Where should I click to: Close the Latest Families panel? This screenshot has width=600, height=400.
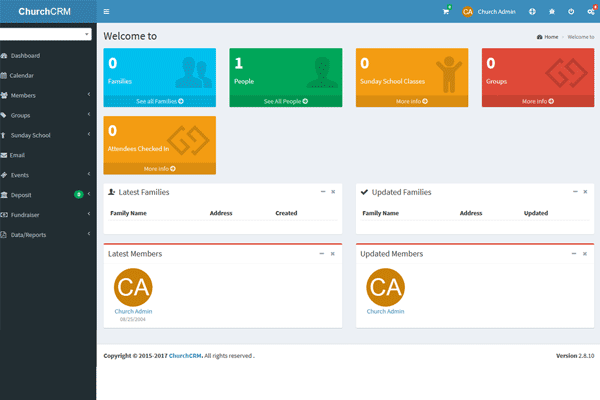coord(333,191)
